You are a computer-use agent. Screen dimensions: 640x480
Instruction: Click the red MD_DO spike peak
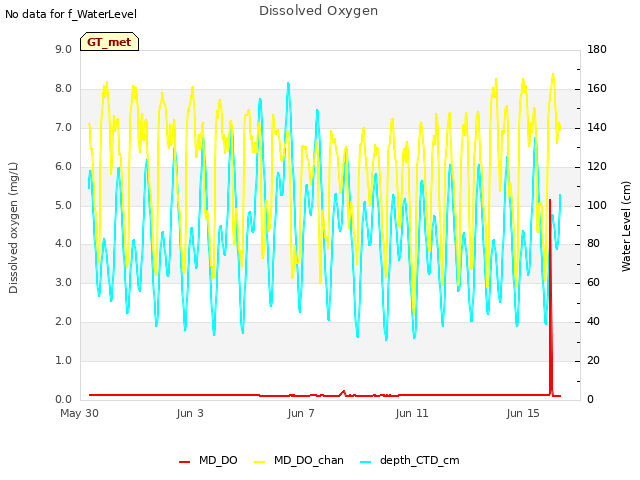click(x=550, y=200)
